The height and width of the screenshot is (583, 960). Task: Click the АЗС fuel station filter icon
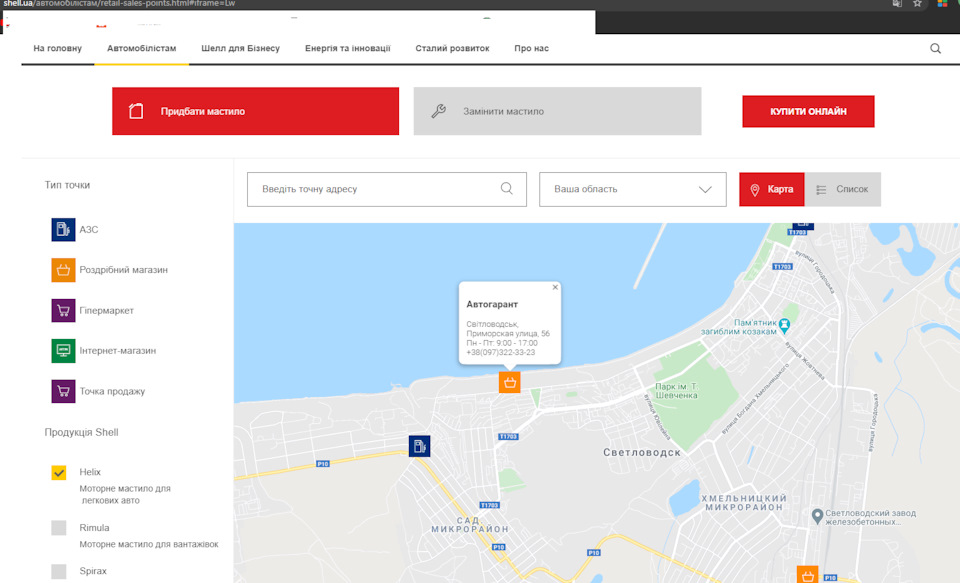click(x=63, y=230)
